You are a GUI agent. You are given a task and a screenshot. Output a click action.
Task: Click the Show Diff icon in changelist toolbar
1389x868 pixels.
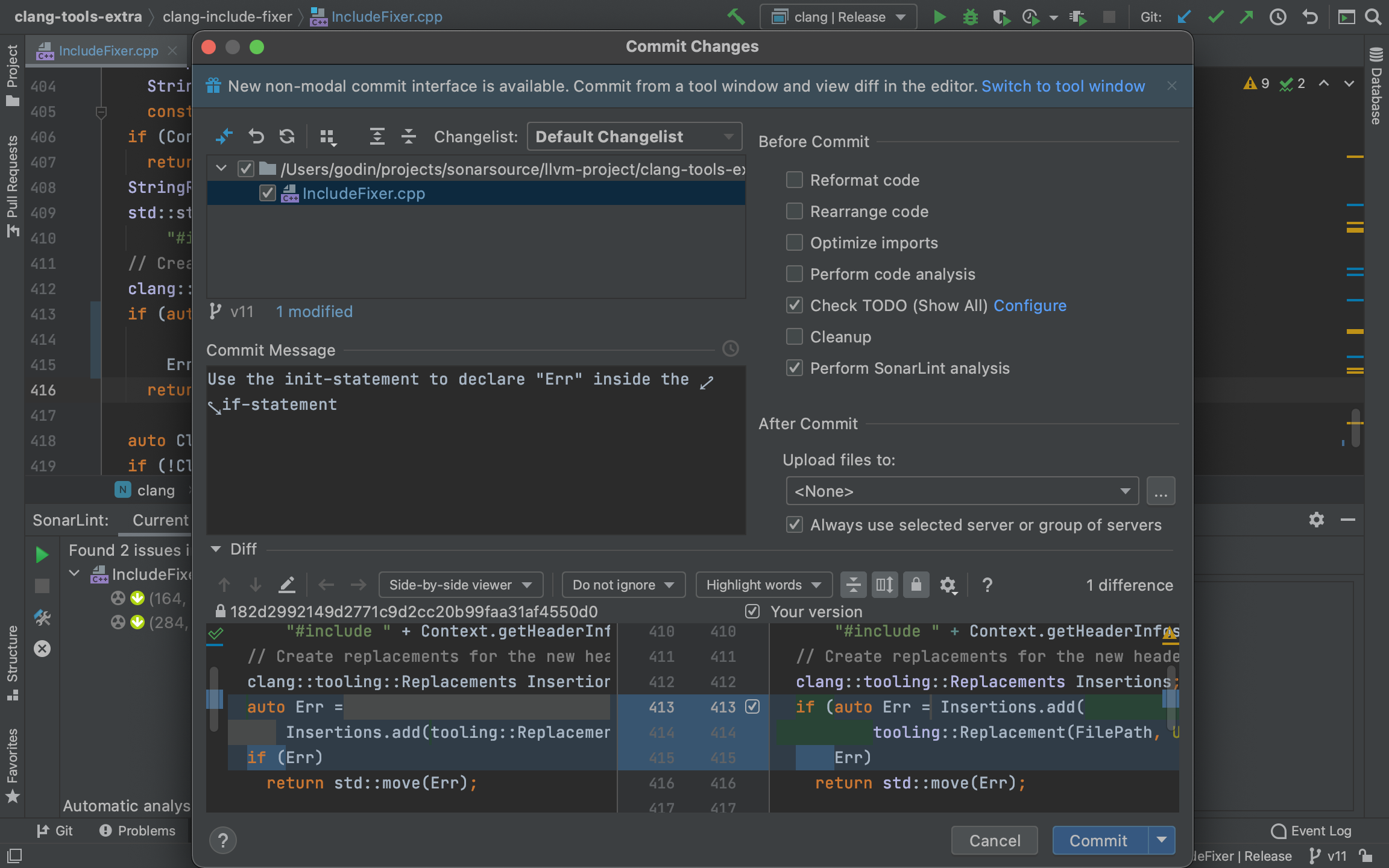[224, 137]
